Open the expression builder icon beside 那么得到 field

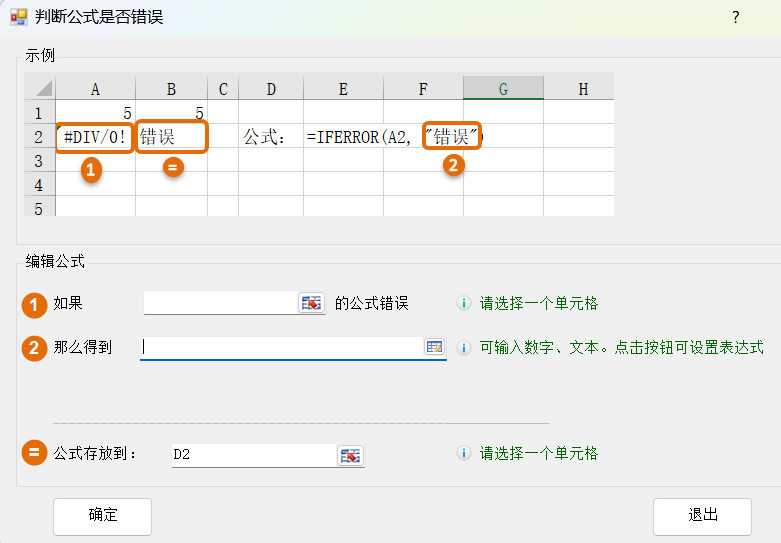(x=434, y=347)
